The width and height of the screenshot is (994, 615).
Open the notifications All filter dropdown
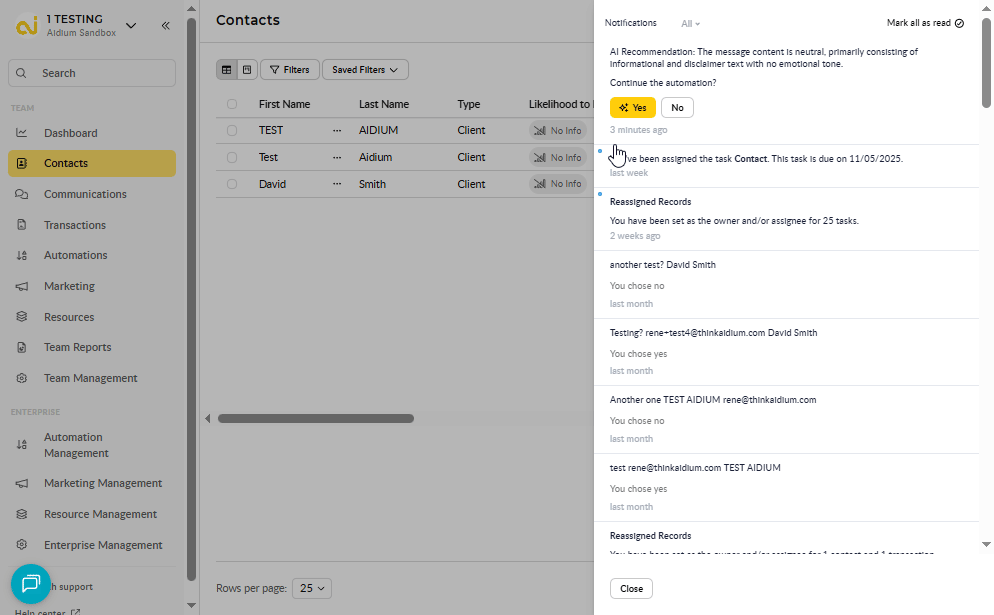tap(690, 23)
